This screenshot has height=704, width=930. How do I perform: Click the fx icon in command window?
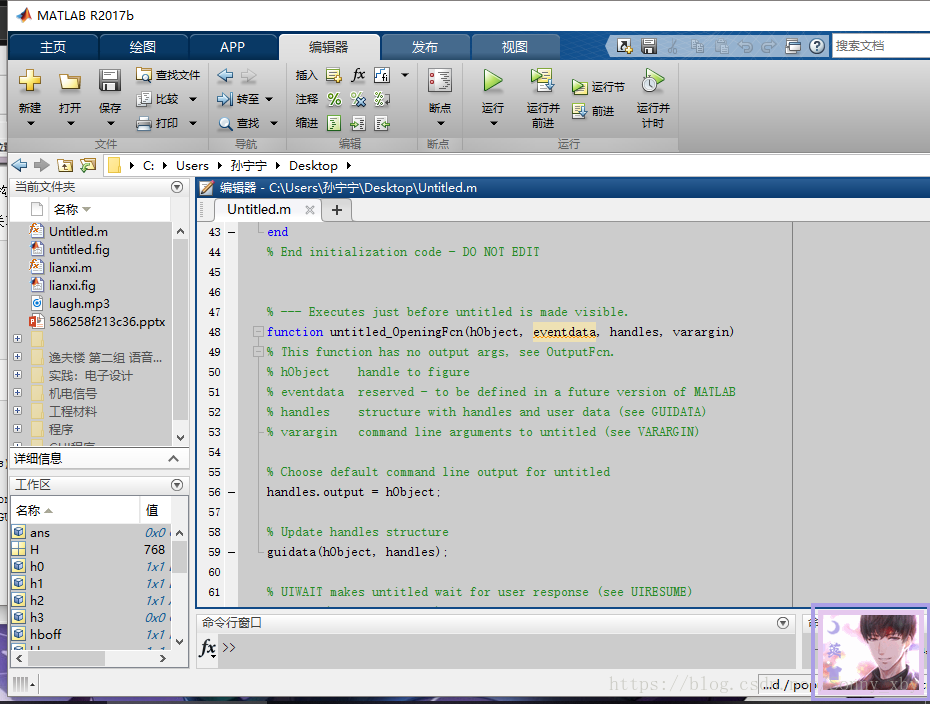coord(208,648)
